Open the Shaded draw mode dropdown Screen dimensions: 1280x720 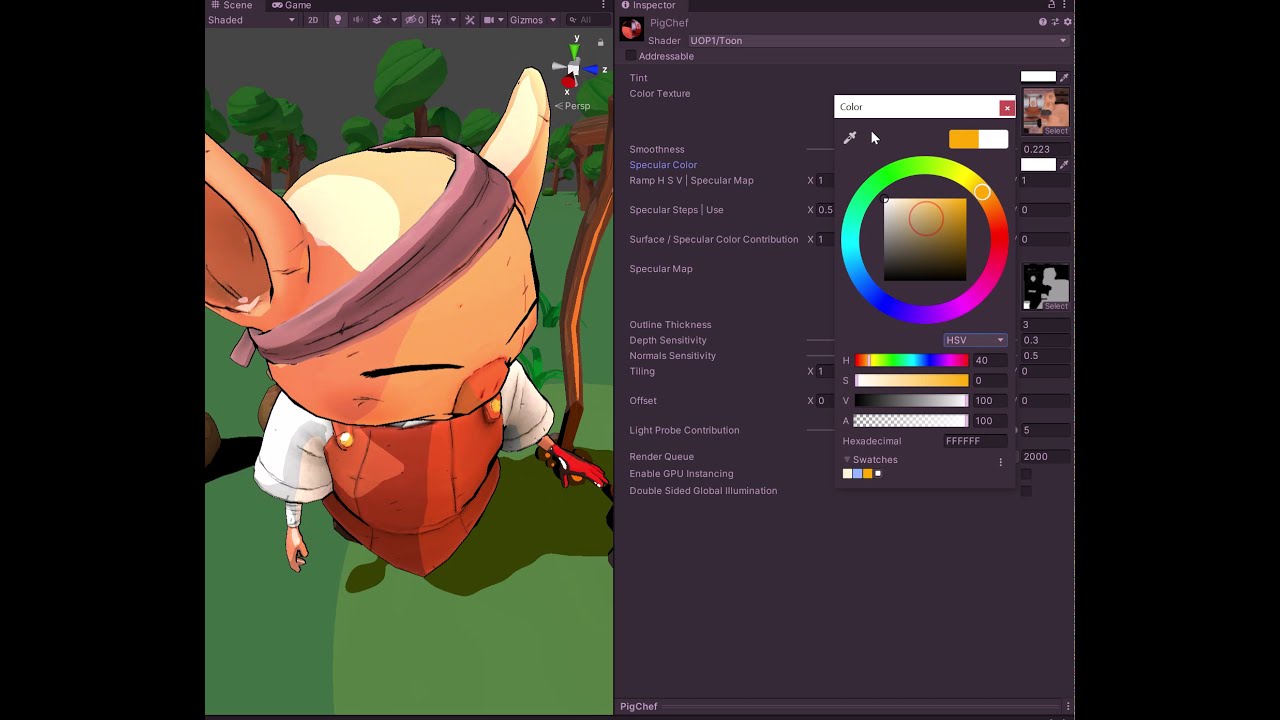pos(251,20)
